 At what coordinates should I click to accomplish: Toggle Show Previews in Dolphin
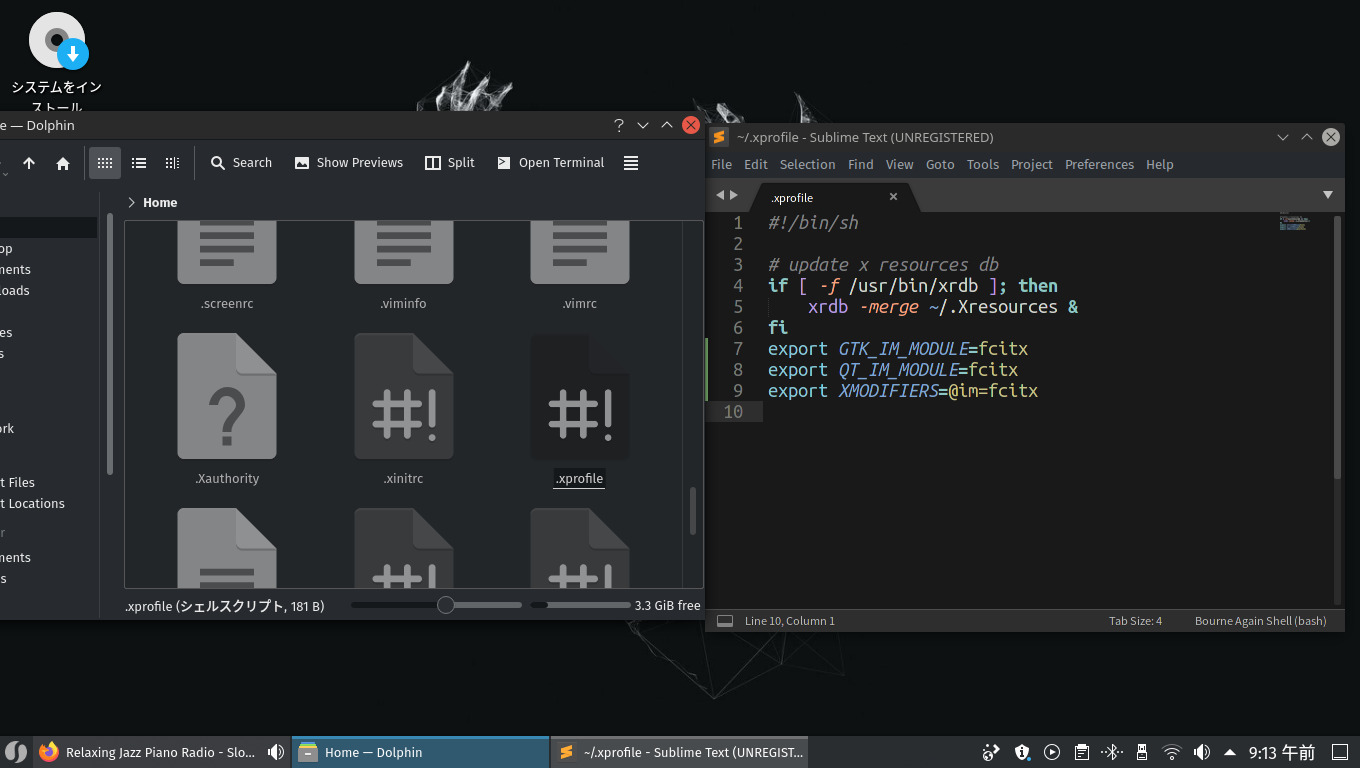pyautogui.click(x=348, y=163)
